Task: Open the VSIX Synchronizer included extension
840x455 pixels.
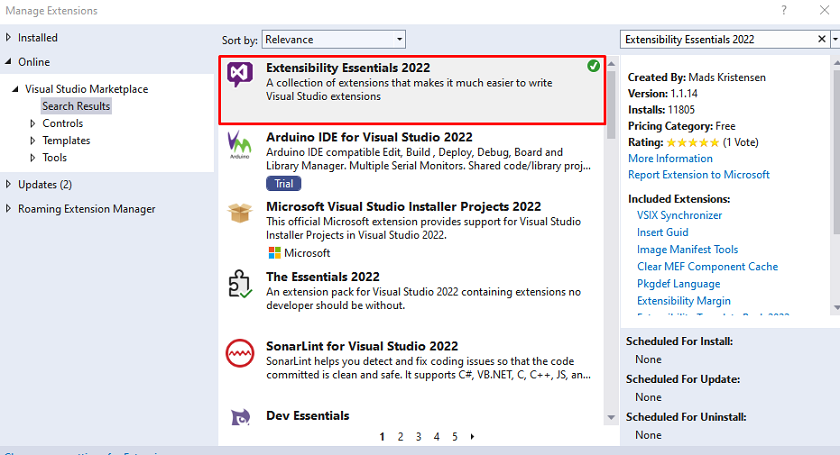Action: 679,215
